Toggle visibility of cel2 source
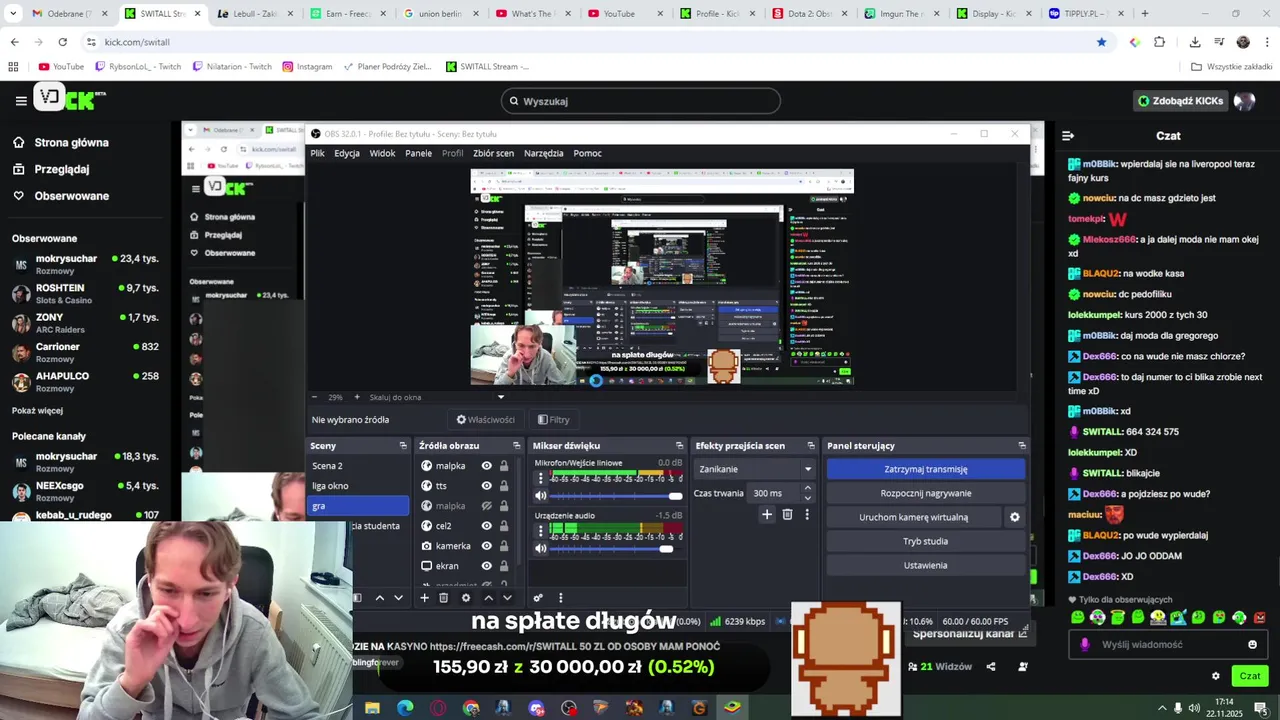The image size is (1280, 720). (487, 526)
